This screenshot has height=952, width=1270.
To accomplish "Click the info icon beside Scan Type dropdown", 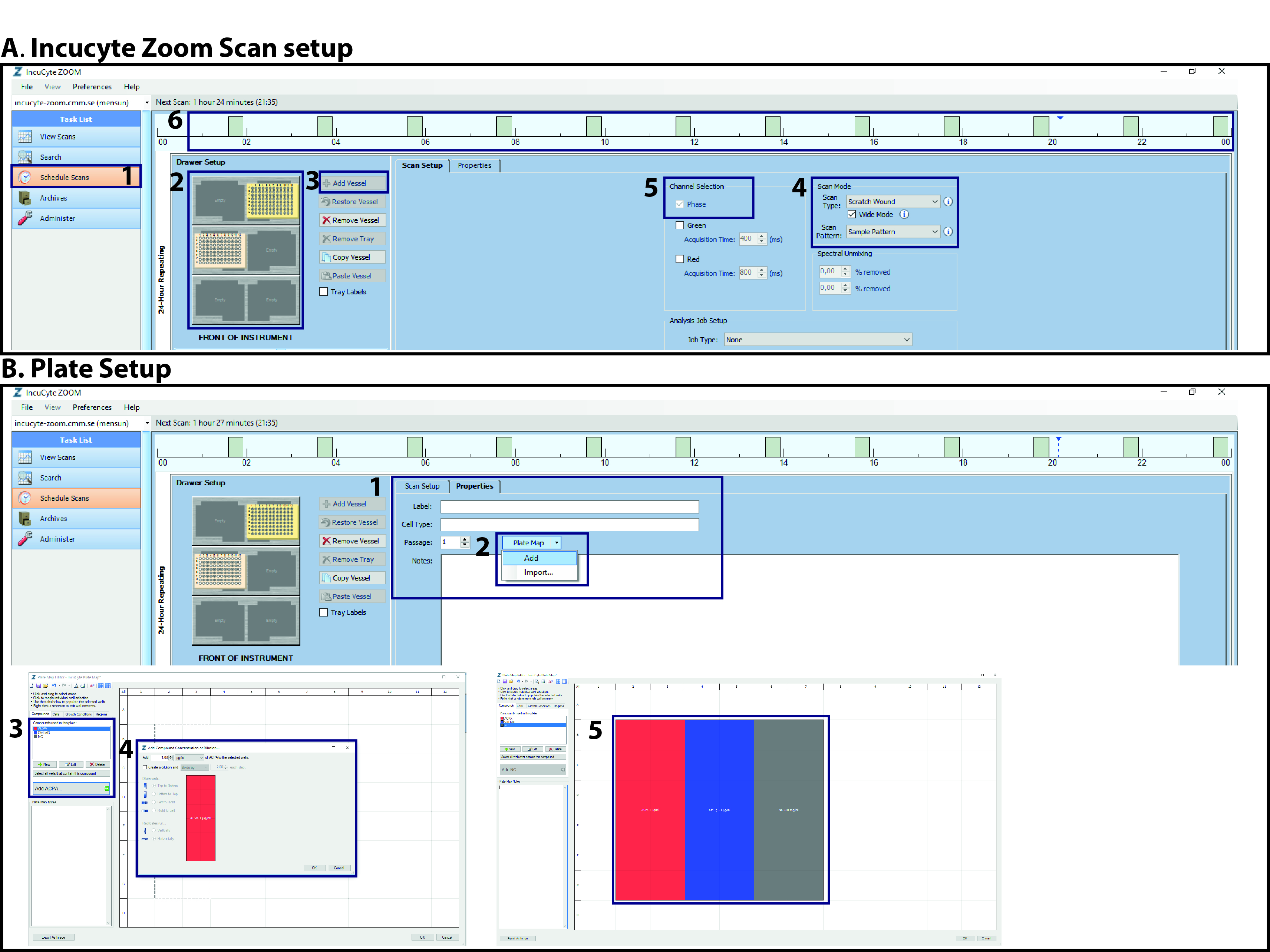I will pyautogui.click(x=948, y=201).
